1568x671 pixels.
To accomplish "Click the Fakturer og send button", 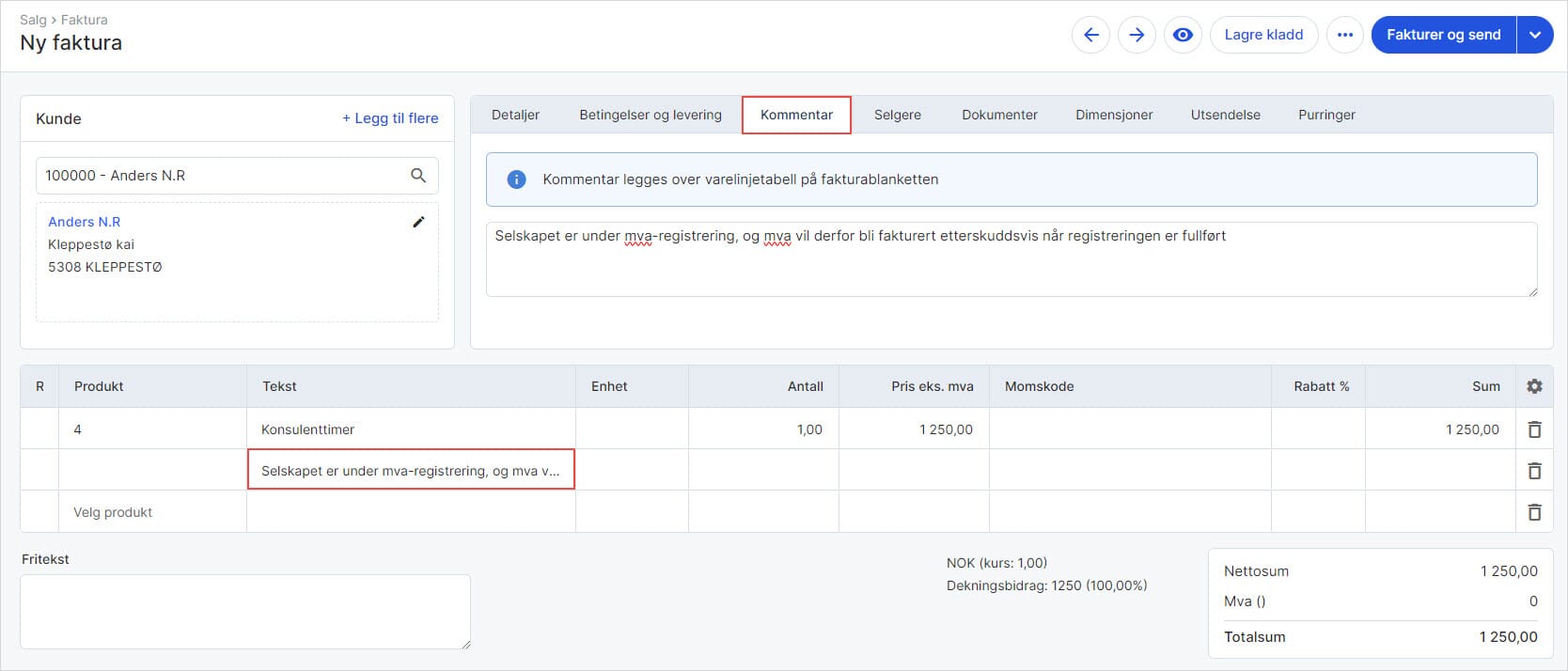I will tap(1443, 35).
